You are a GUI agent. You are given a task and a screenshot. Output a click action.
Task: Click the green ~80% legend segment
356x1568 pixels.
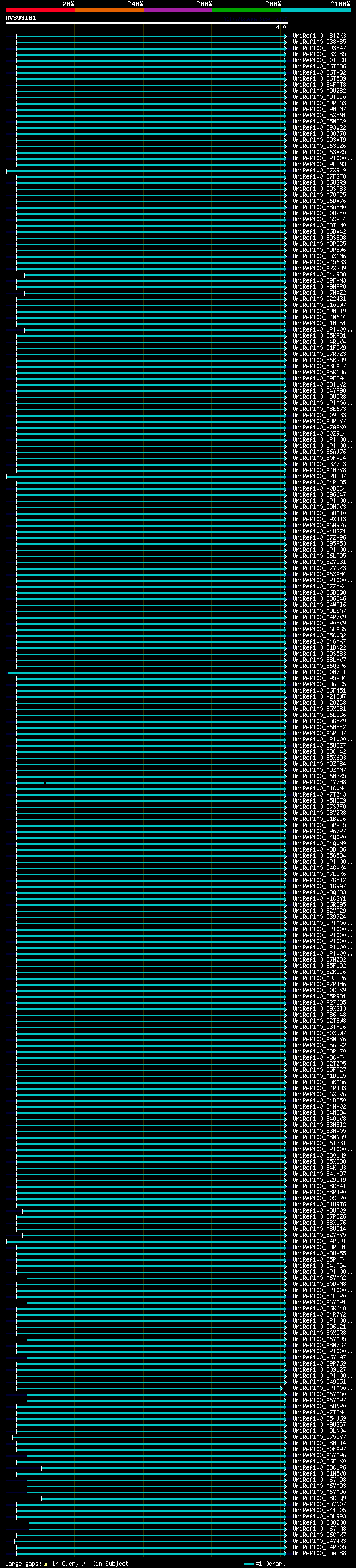pyautogui.click(x=247, y=10)
